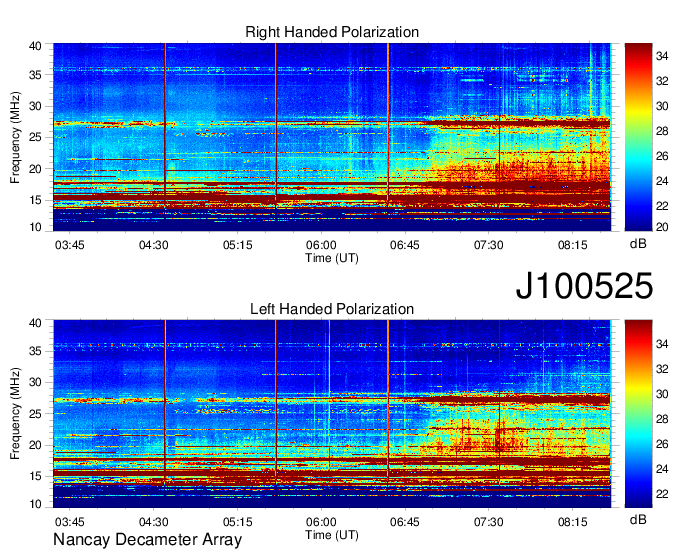This screenshot has width=680, height=552.
Task: Click the 07:30 time tick under Right Handed plot
Action: (x=489, y=245)
